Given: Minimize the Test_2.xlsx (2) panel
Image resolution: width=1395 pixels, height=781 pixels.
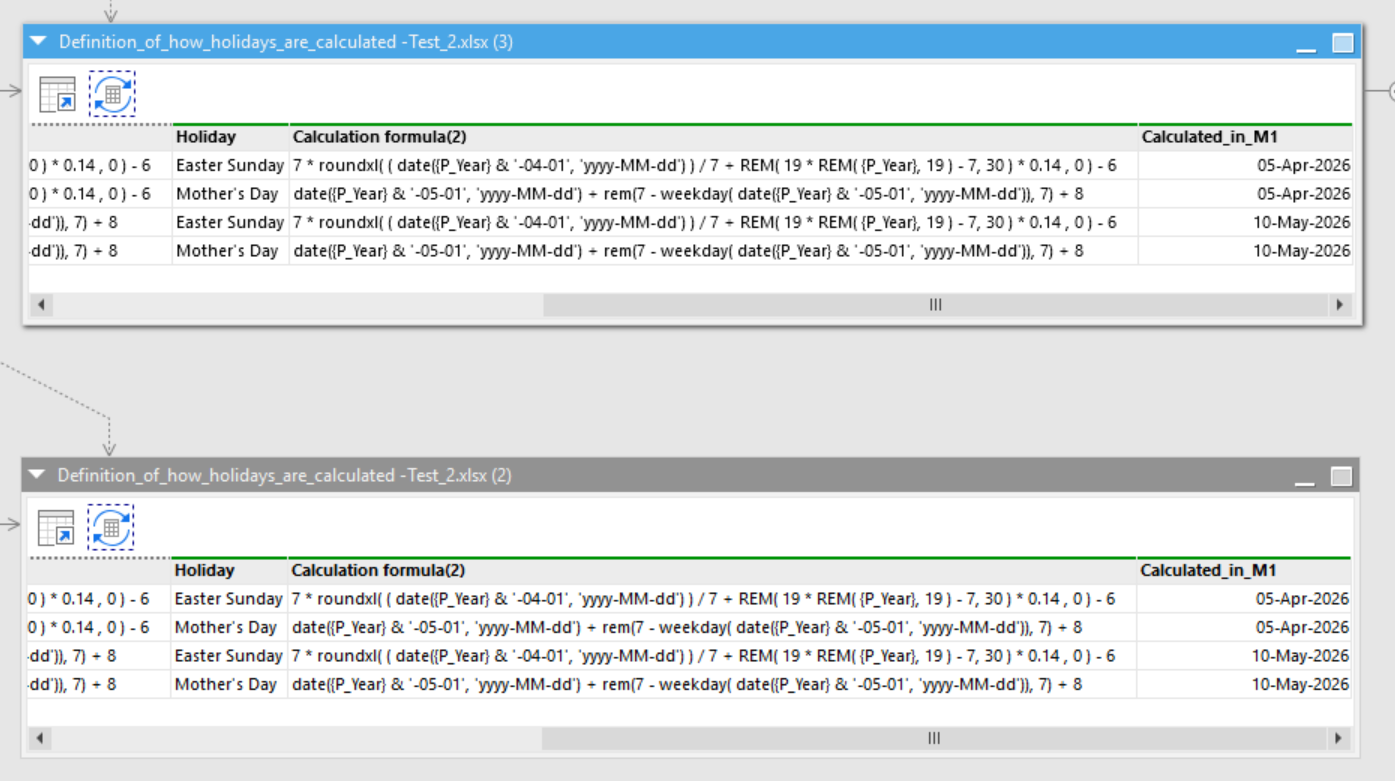Looking at the screenshot, I should tap(1305, 477).
